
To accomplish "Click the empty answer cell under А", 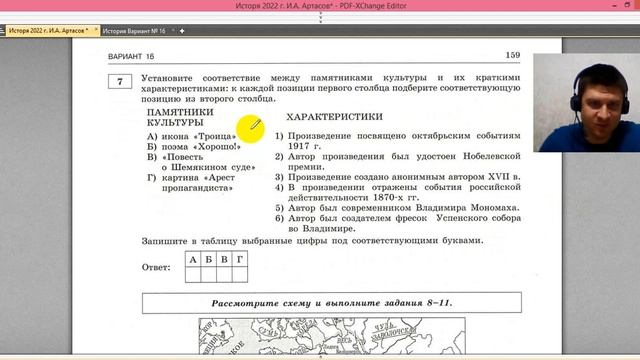I will 193,274.
